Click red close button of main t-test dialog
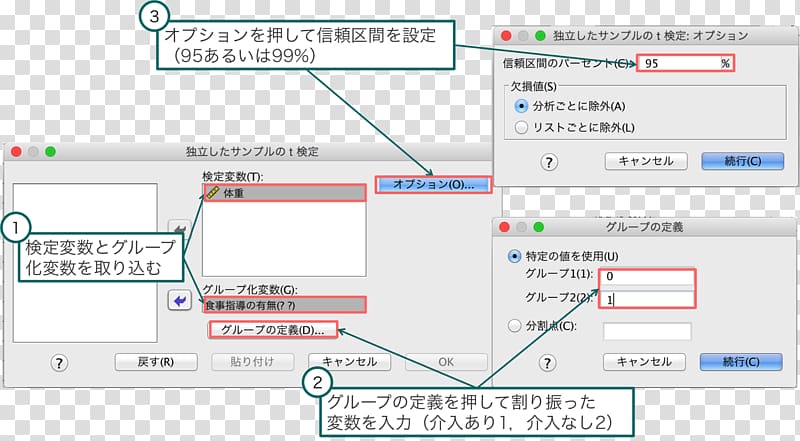The width and height of the screenshot is (800, 441). pos(17,152)
